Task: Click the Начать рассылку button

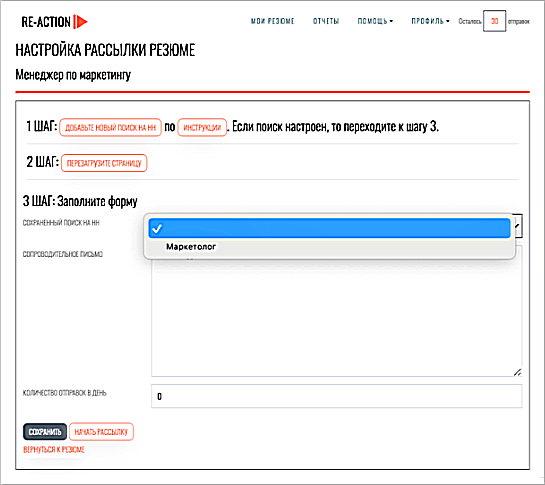Action: [x=101, y=432]
